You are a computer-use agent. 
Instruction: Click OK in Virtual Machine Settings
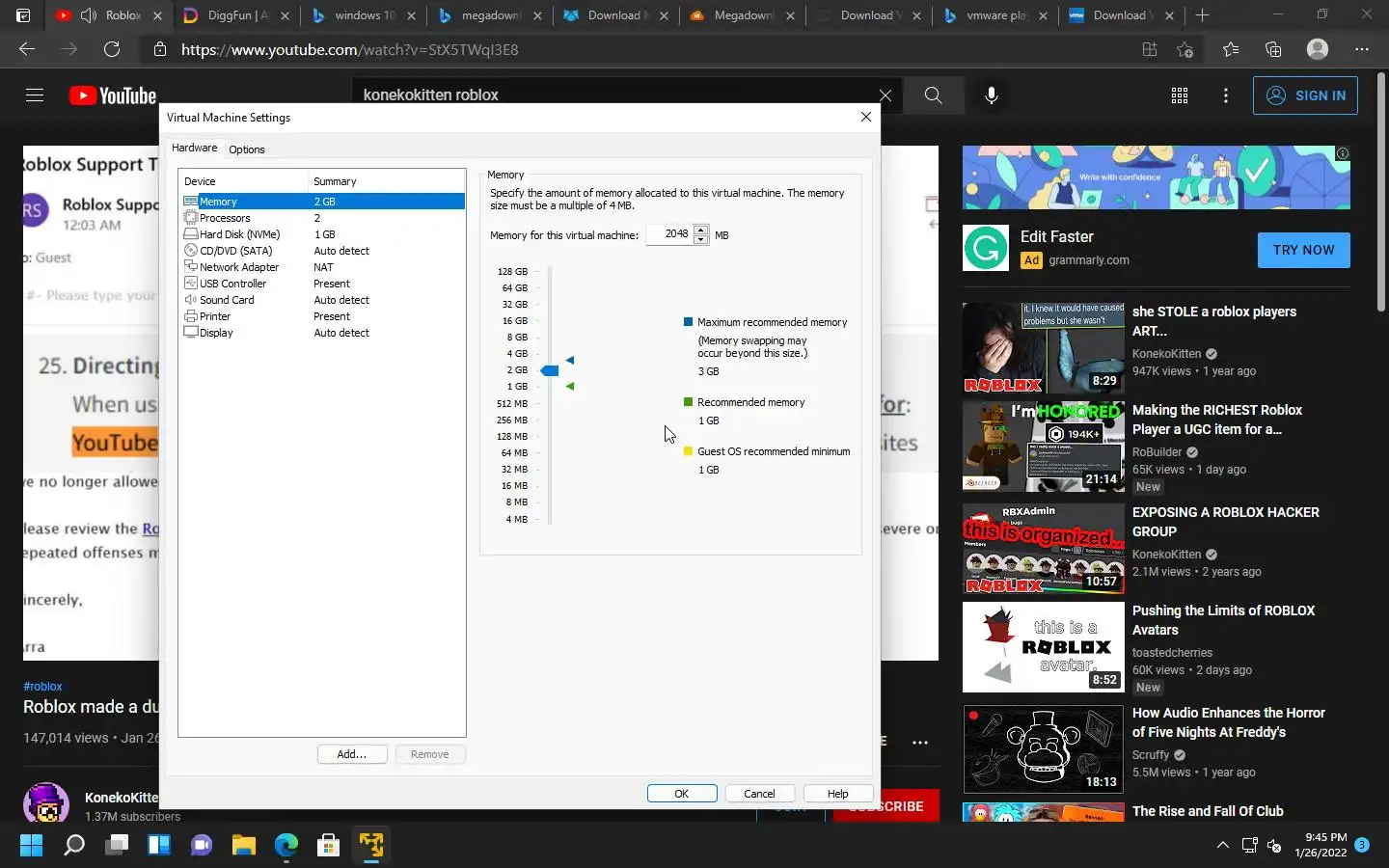click(x=682, y=794)
